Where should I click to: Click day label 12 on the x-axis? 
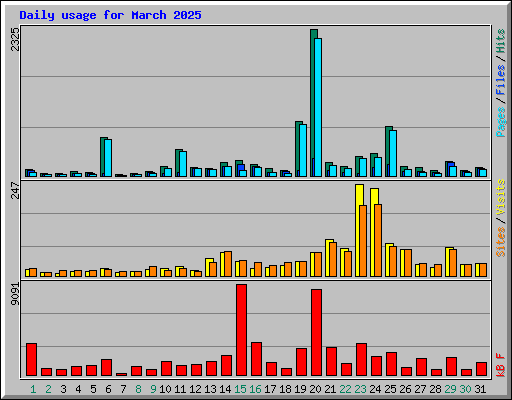tap(195, 389)
